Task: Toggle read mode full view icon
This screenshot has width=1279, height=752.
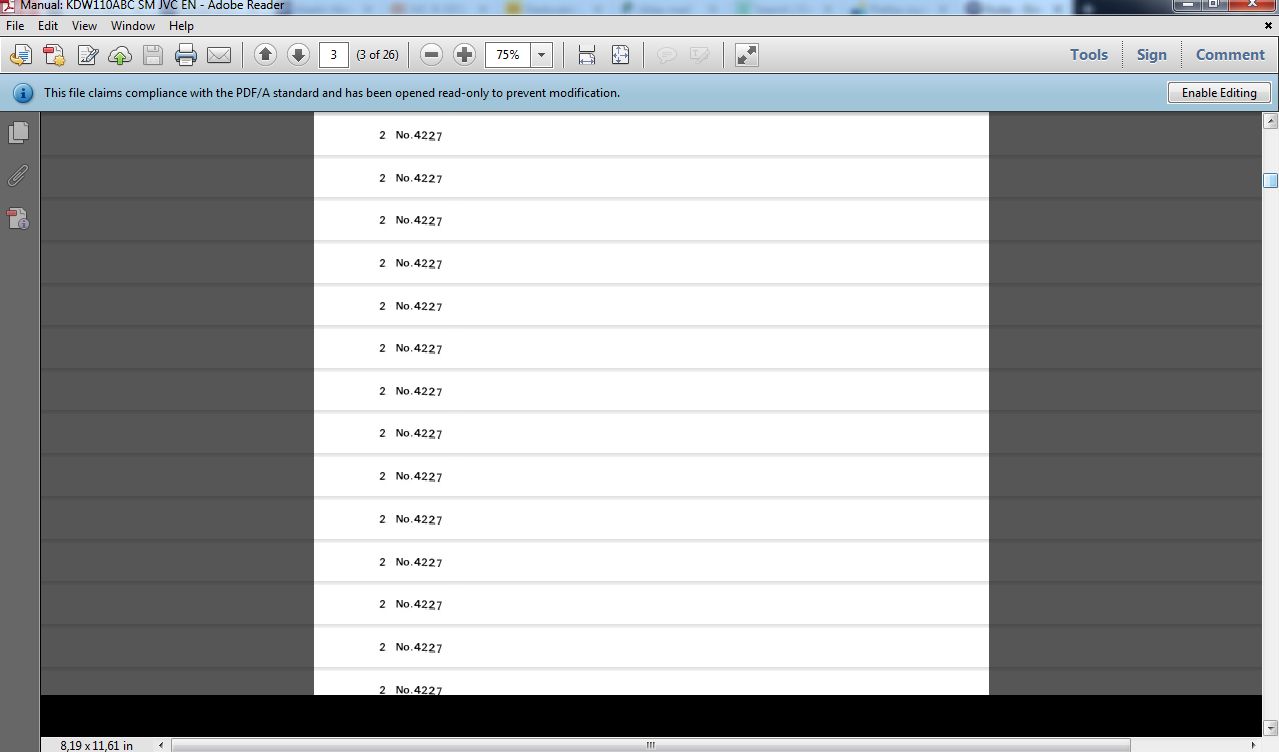Action: (746, 55)
